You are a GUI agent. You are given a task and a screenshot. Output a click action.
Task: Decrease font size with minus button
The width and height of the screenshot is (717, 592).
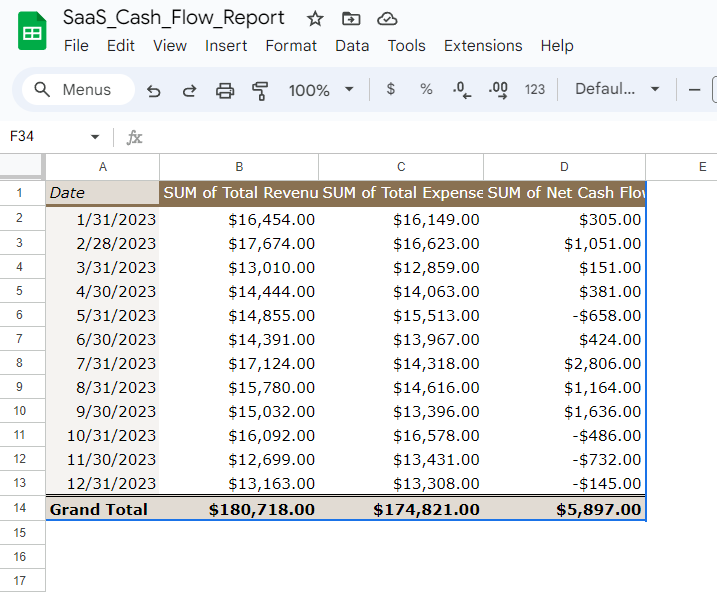694,90
